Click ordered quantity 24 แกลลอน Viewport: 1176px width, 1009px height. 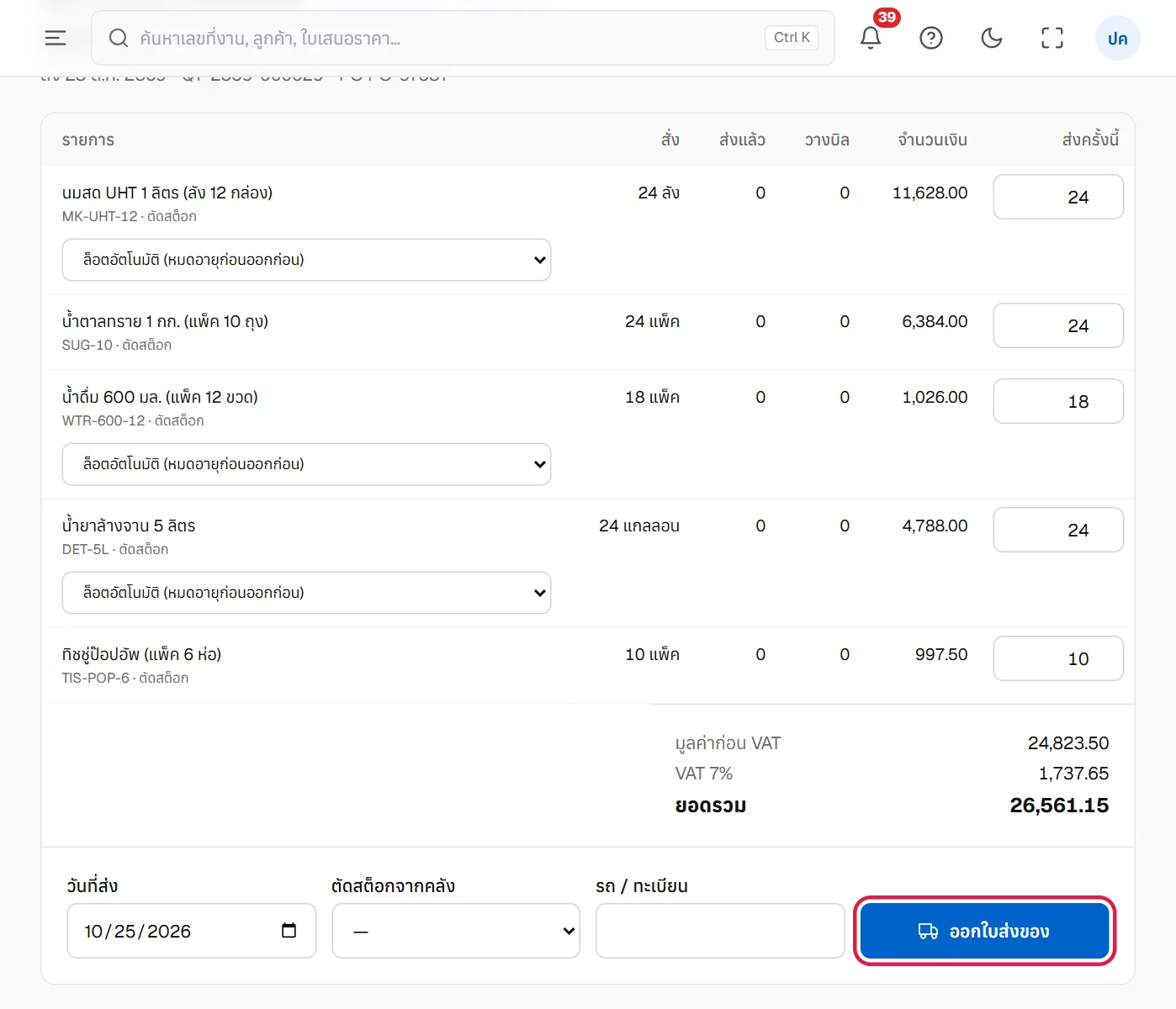pos(639,526)
